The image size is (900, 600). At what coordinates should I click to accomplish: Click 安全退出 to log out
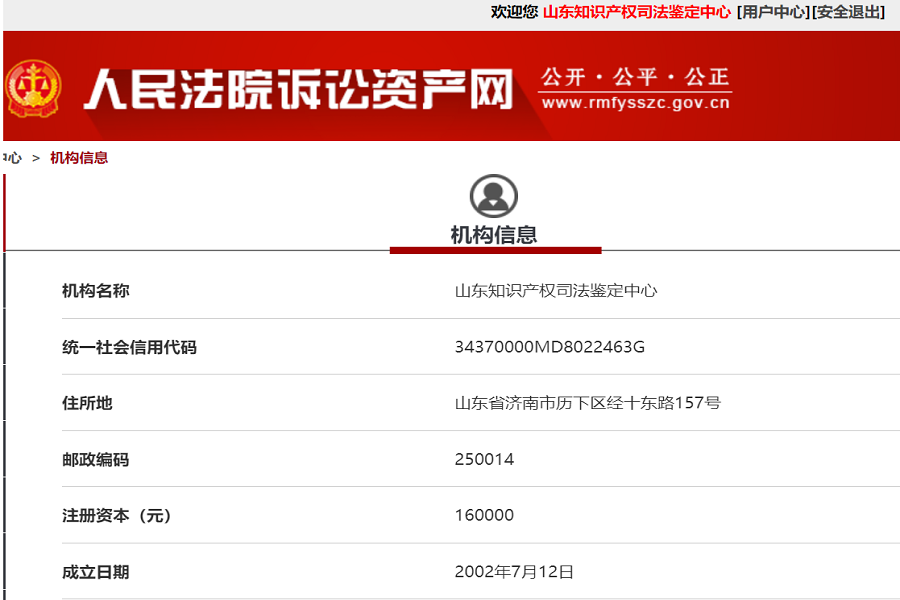848,11
